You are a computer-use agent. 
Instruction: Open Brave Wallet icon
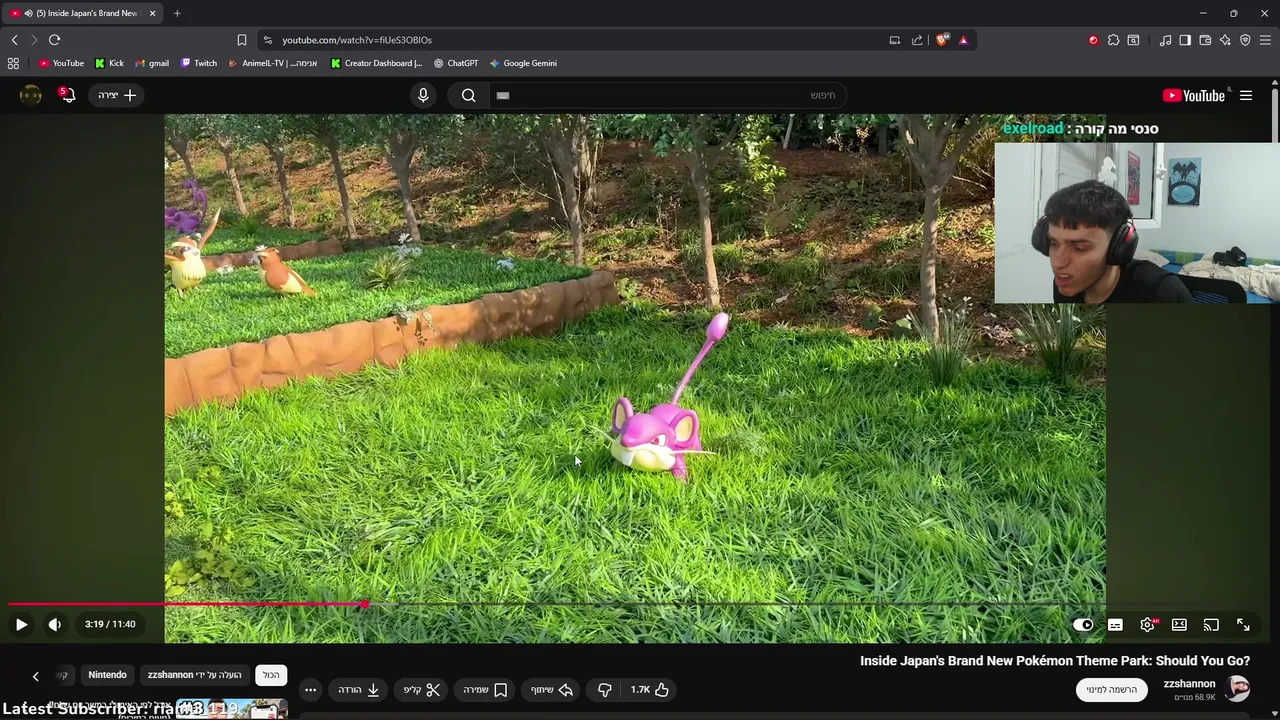[1205, 40]
